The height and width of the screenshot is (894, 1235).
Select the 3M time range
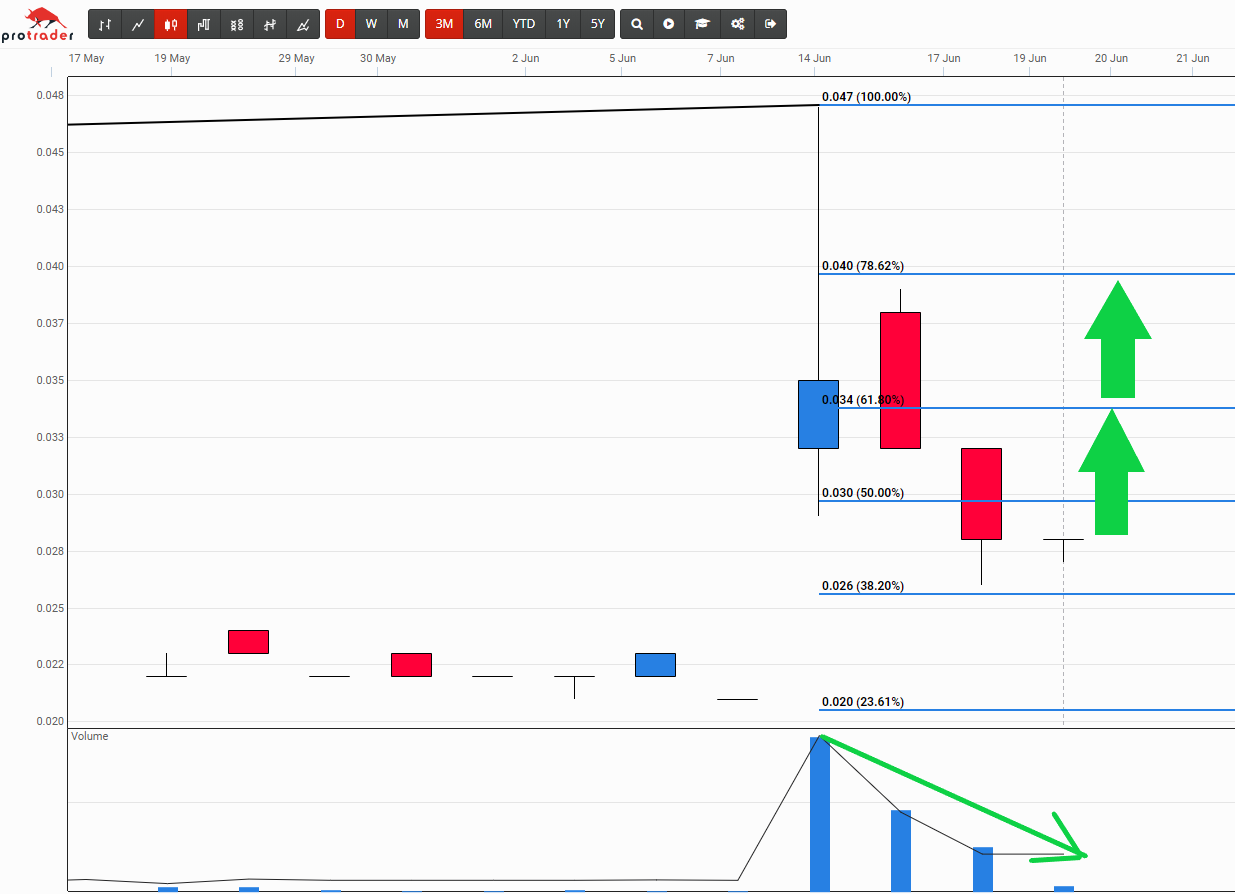(444, 24)
